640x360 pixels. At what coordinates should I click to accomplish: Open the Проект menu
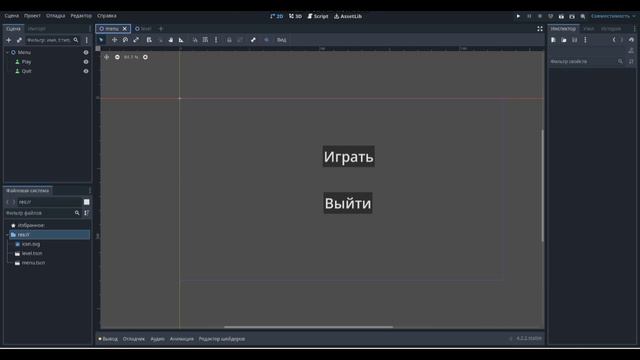pos(32,16)
